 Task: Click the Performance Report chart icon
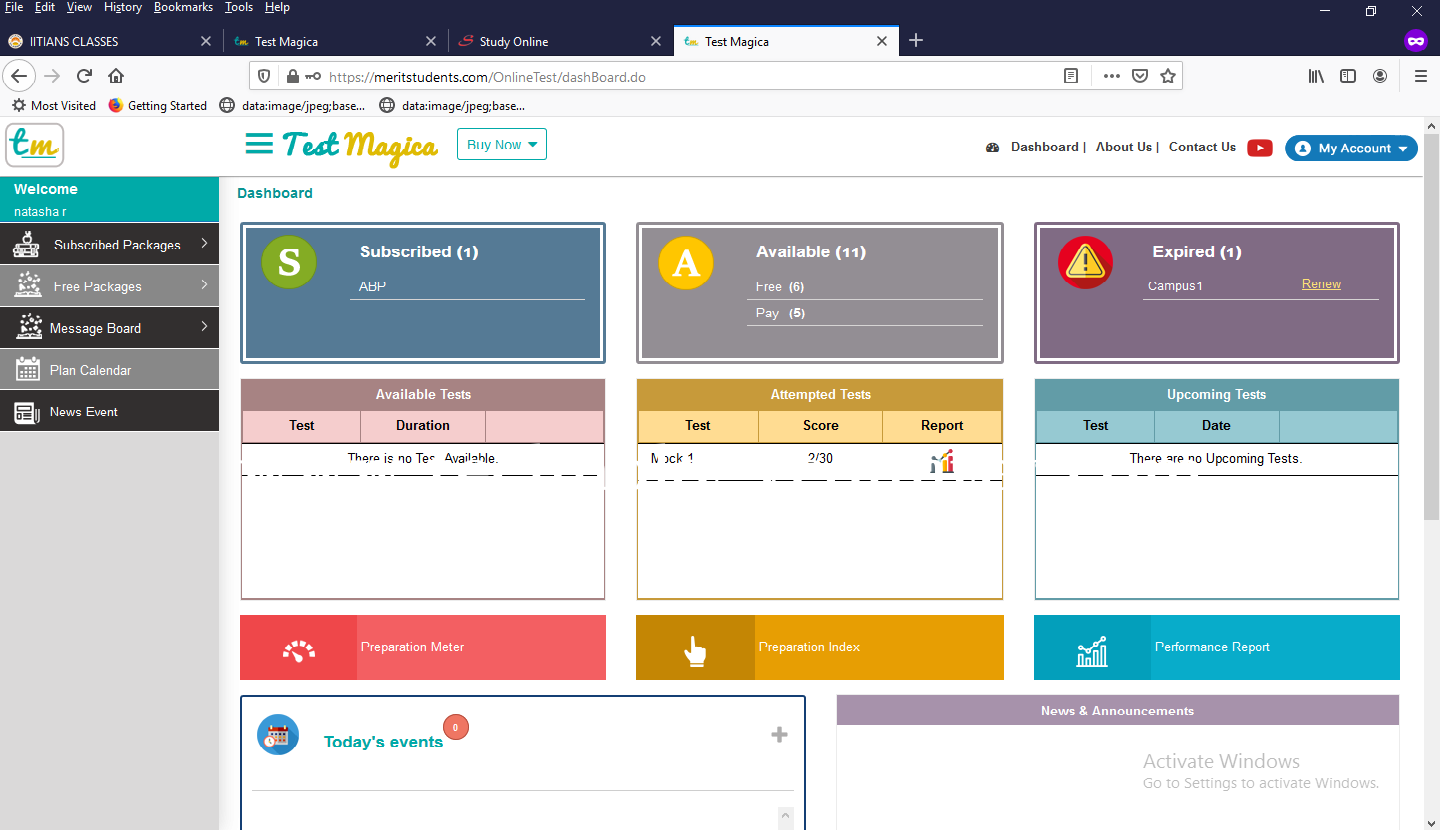pos(1092,651)
